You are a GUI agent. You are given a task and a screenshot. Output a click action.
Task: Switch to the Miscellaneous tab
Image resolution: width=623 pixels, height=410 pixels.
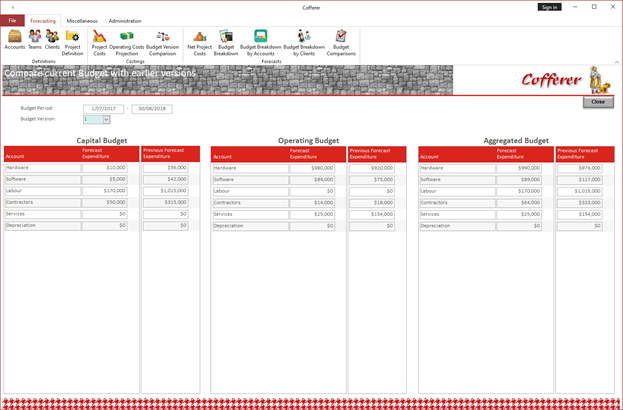pos(82,21)
